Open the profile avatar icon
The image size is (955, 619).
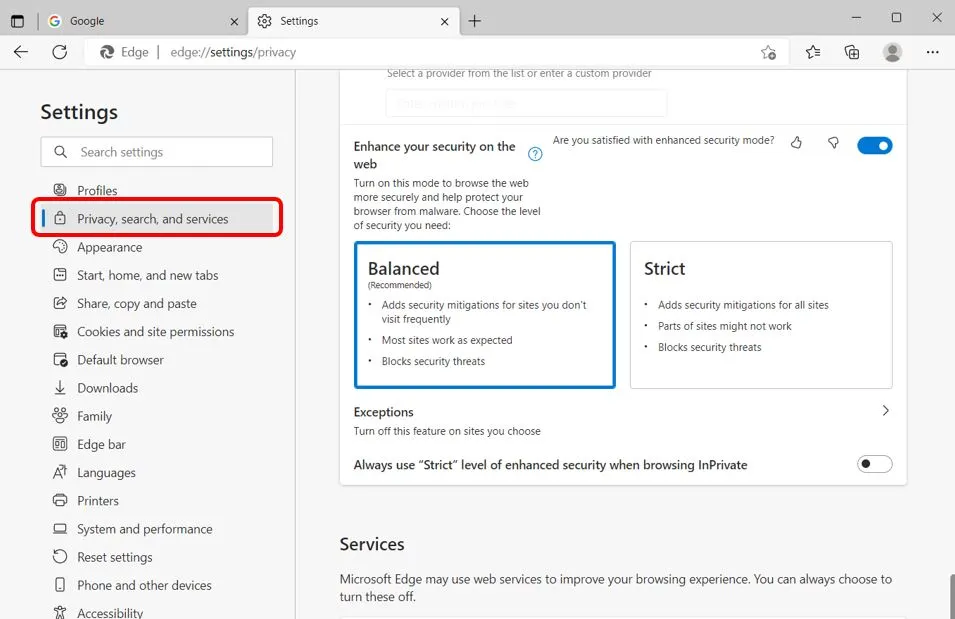tap(892, 52)
